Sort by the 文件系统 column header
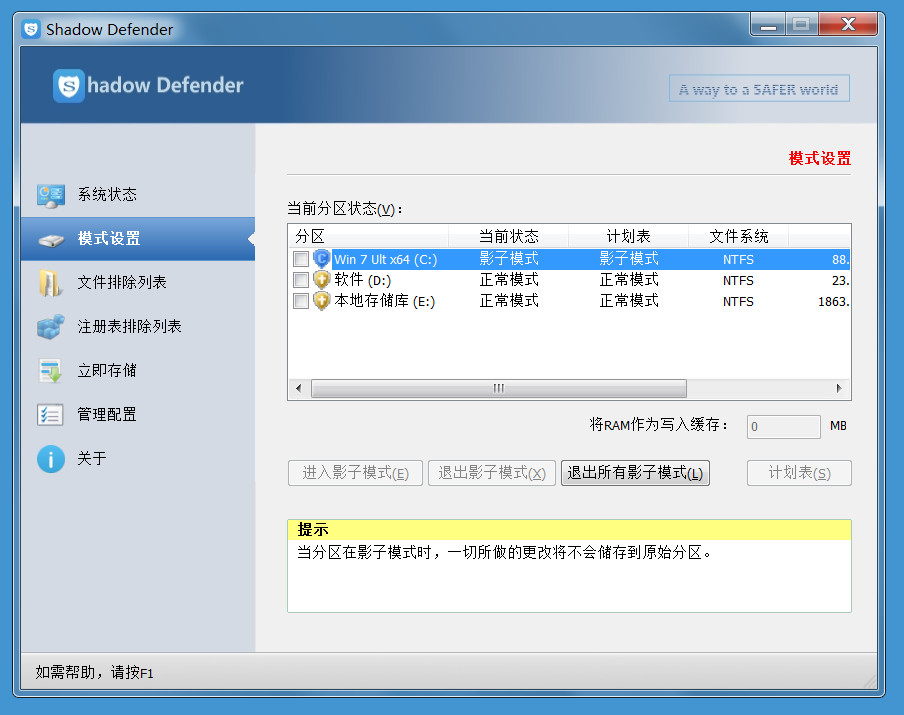 pyautogui.click(x=739, y=236)
